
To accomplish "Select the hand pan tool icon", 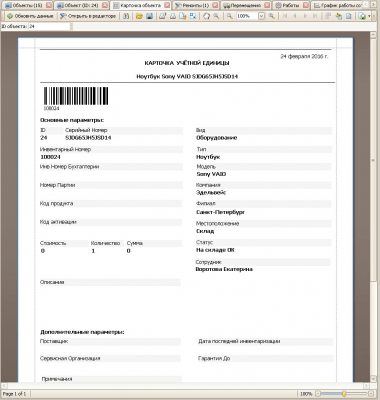I will pos(206,16).
